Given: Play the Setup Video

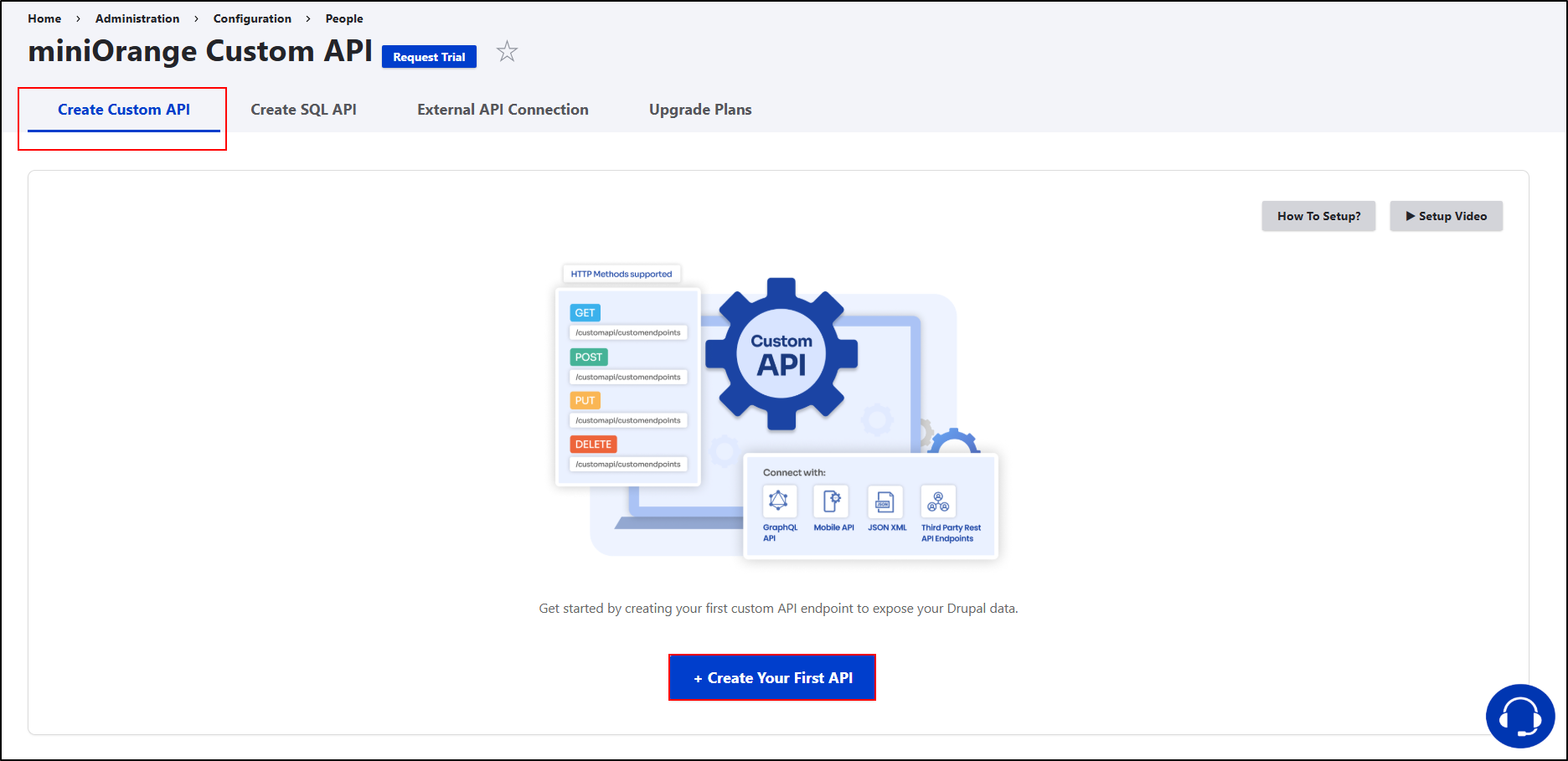Looking at the screenshot, I should click(x=1447, y=216).
